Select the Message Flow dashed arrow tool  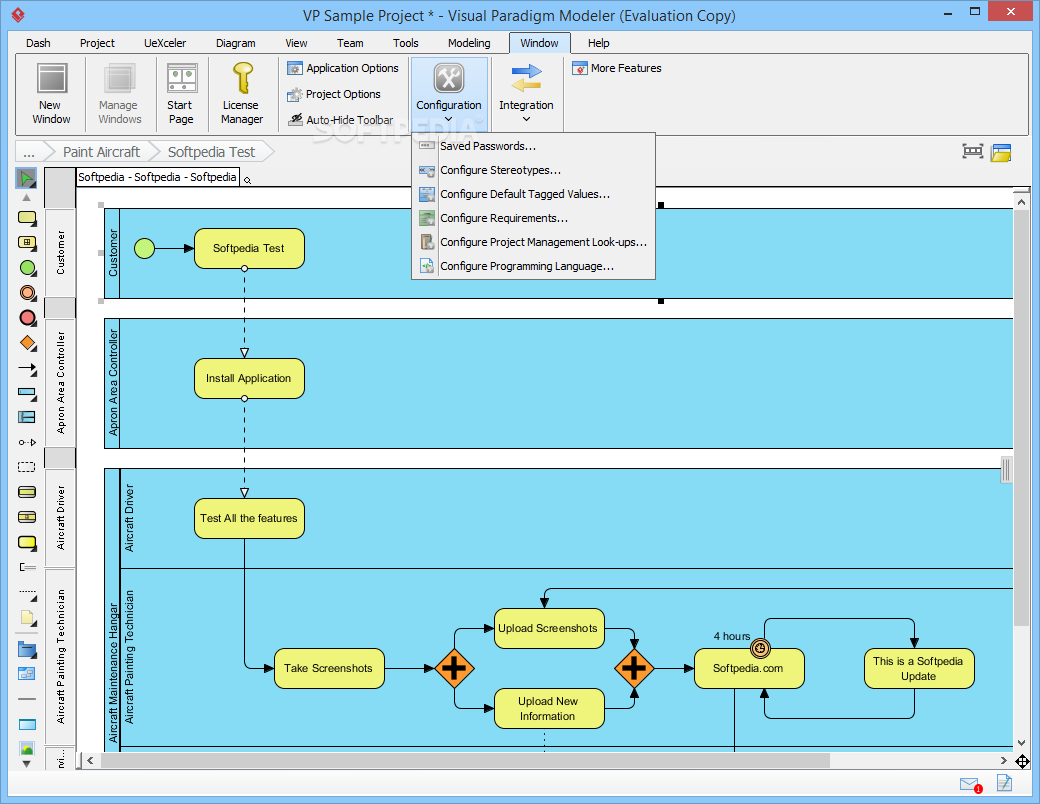(27, 442)
